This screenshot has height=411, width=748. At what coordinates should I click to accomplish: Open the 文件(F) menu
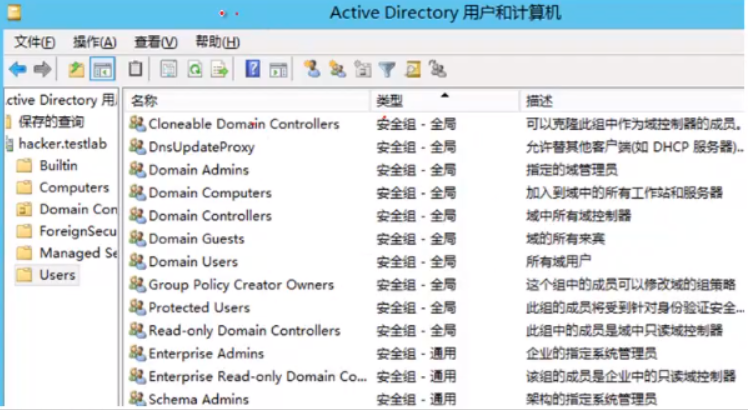[34, 42]
